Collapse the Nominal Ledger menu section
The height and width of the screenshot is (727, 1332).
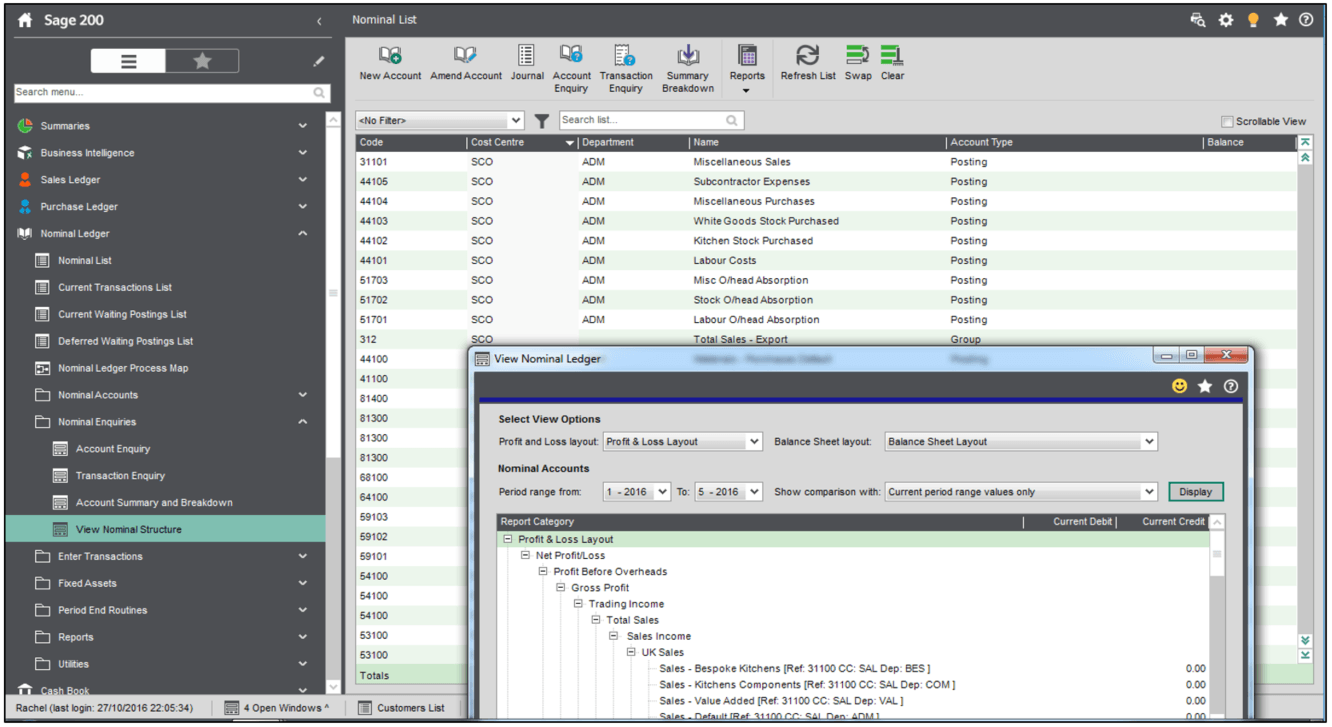tap(303, 233)
